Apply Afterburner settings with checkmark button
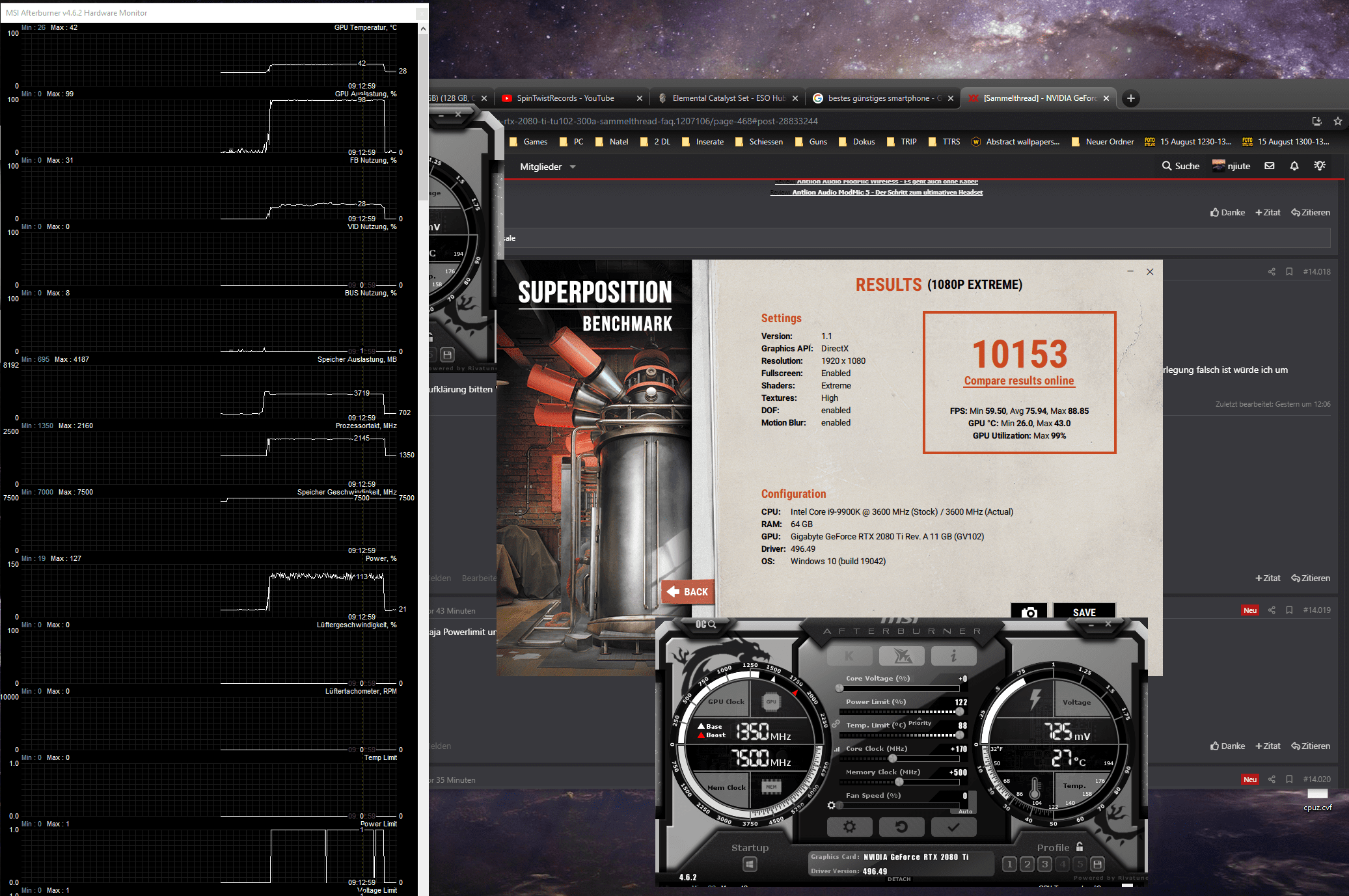Screen dimensions: 1349x896 [953, 827]
